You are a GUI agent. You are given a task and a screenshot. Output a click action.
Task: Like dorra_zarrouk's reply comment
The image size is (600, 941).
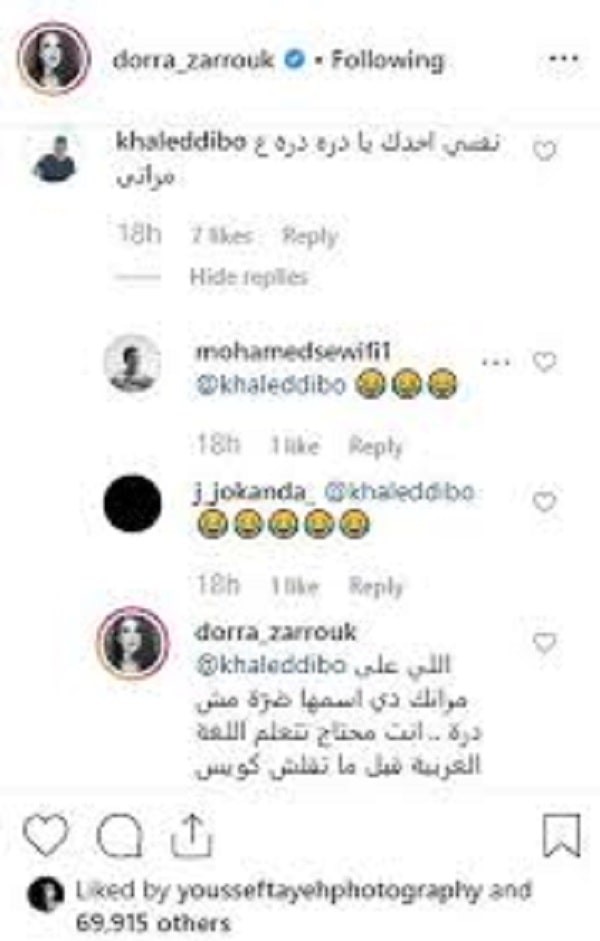point(545,643)
